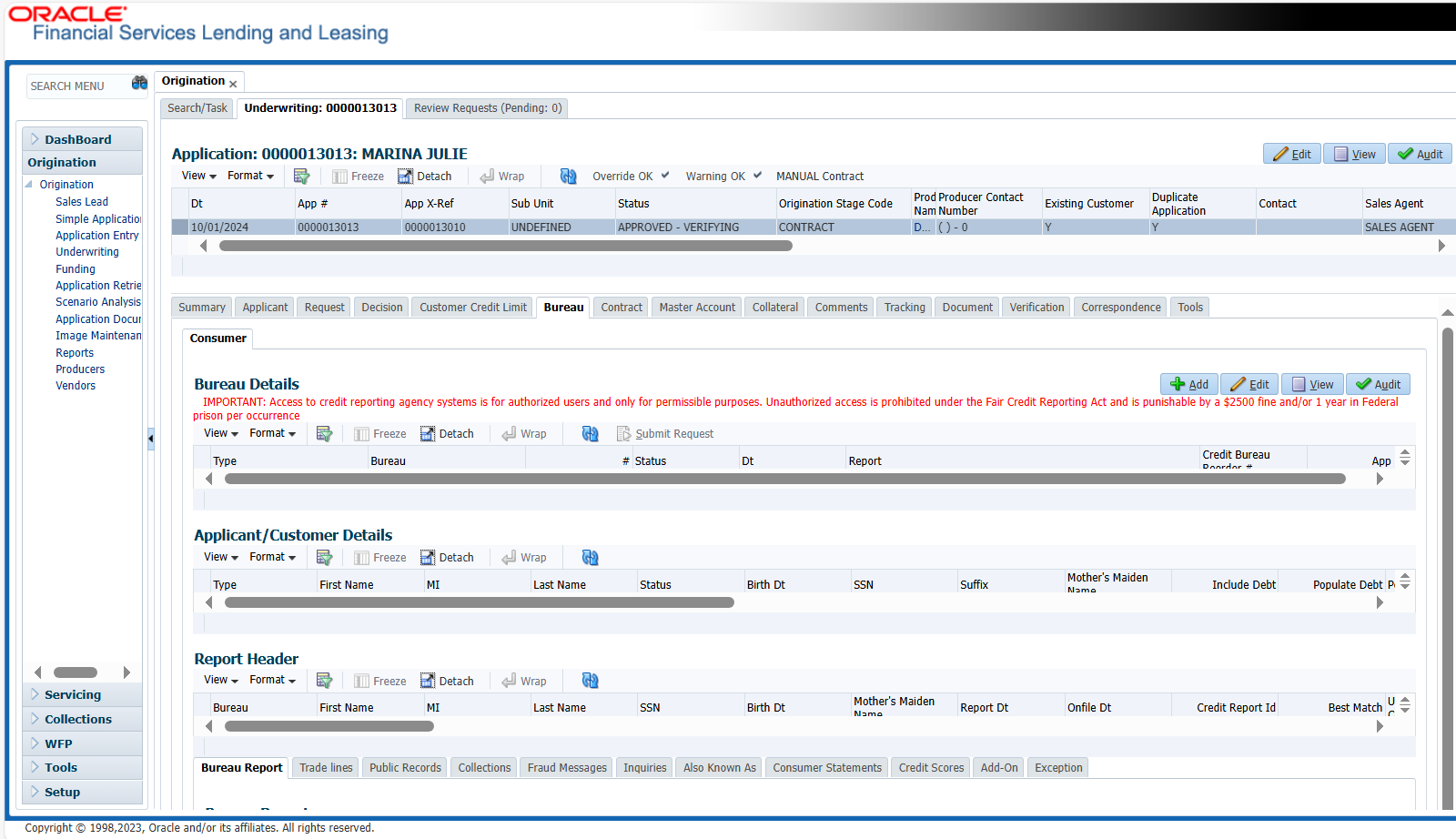Click Detach in the Application toolbar
Screen dimensions: 1456x839
click(x=424, y=177)
